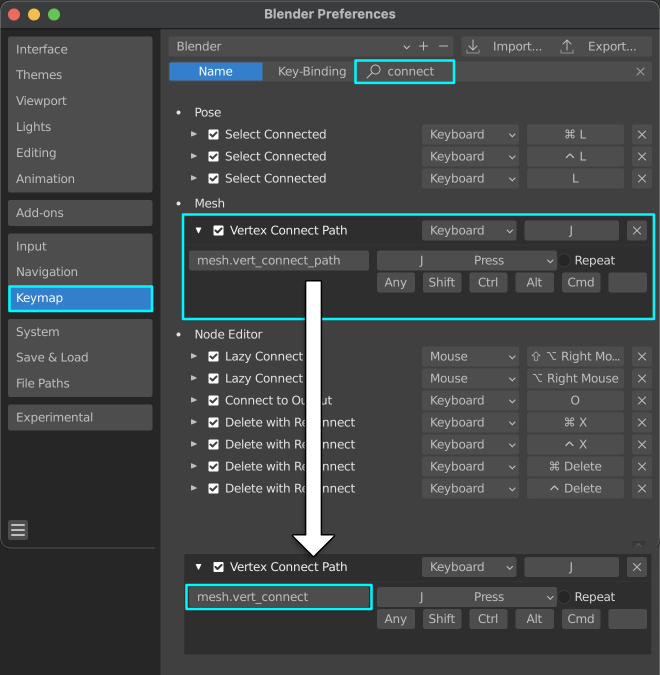Open the preferences hamburger menu
660x675 pixels.
(18, 530)
